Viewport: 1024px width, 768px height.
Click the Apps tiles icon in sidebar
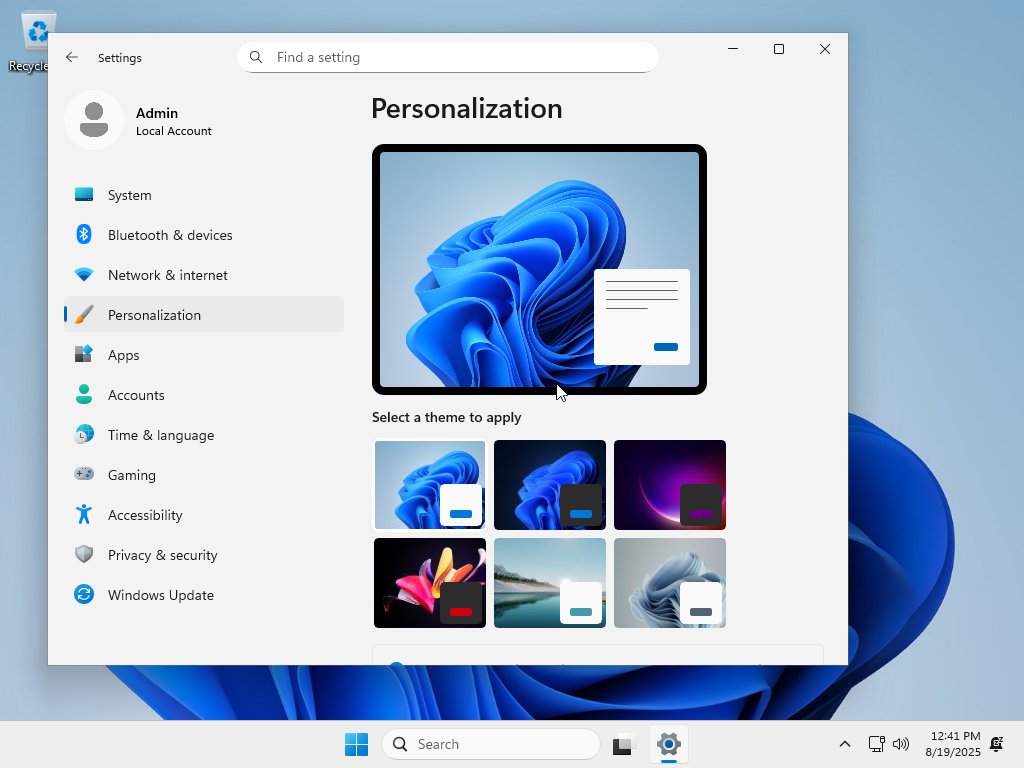pos(84,355)
